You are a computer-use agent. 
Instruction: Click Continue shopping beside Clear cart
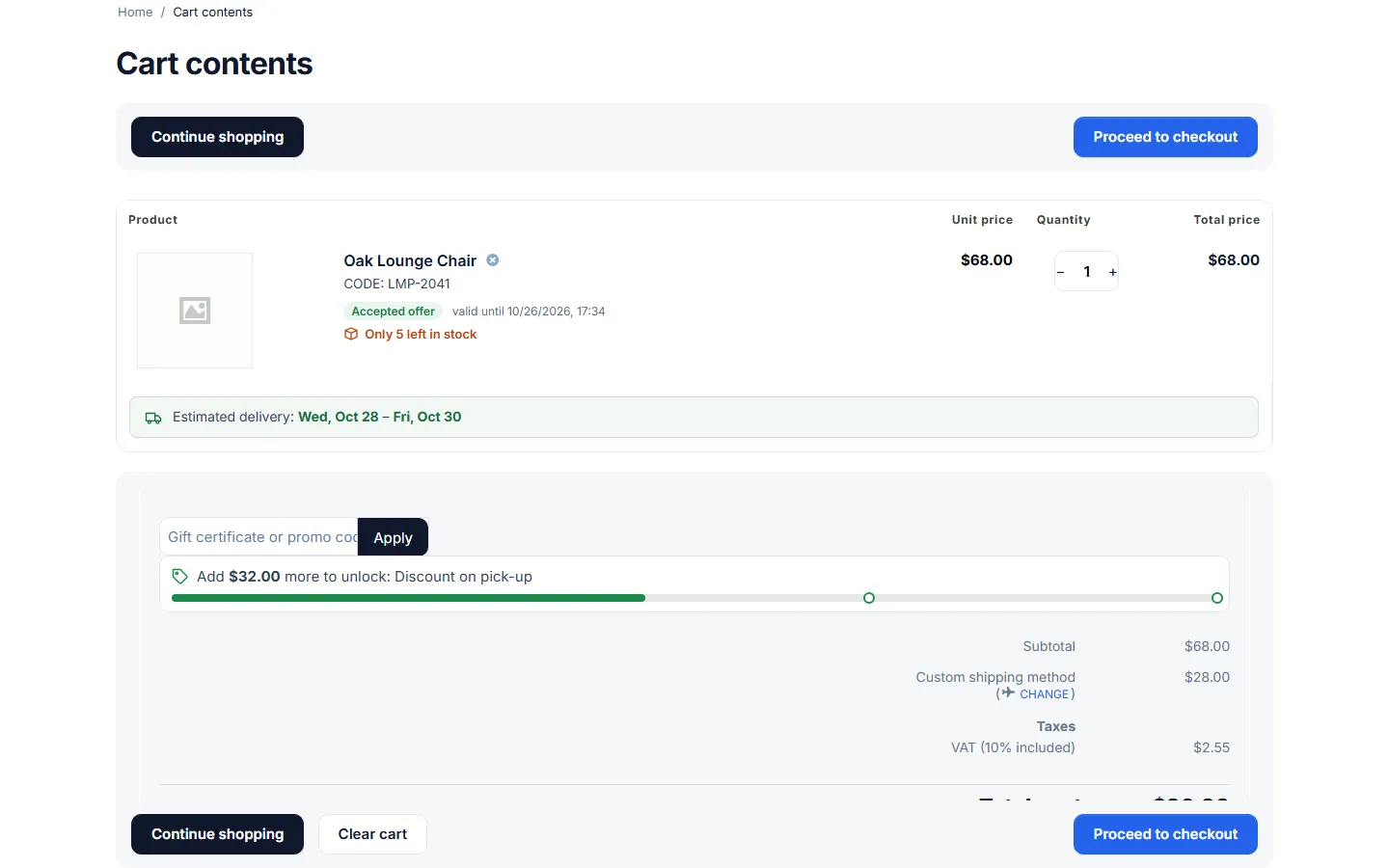coord(217,834)
